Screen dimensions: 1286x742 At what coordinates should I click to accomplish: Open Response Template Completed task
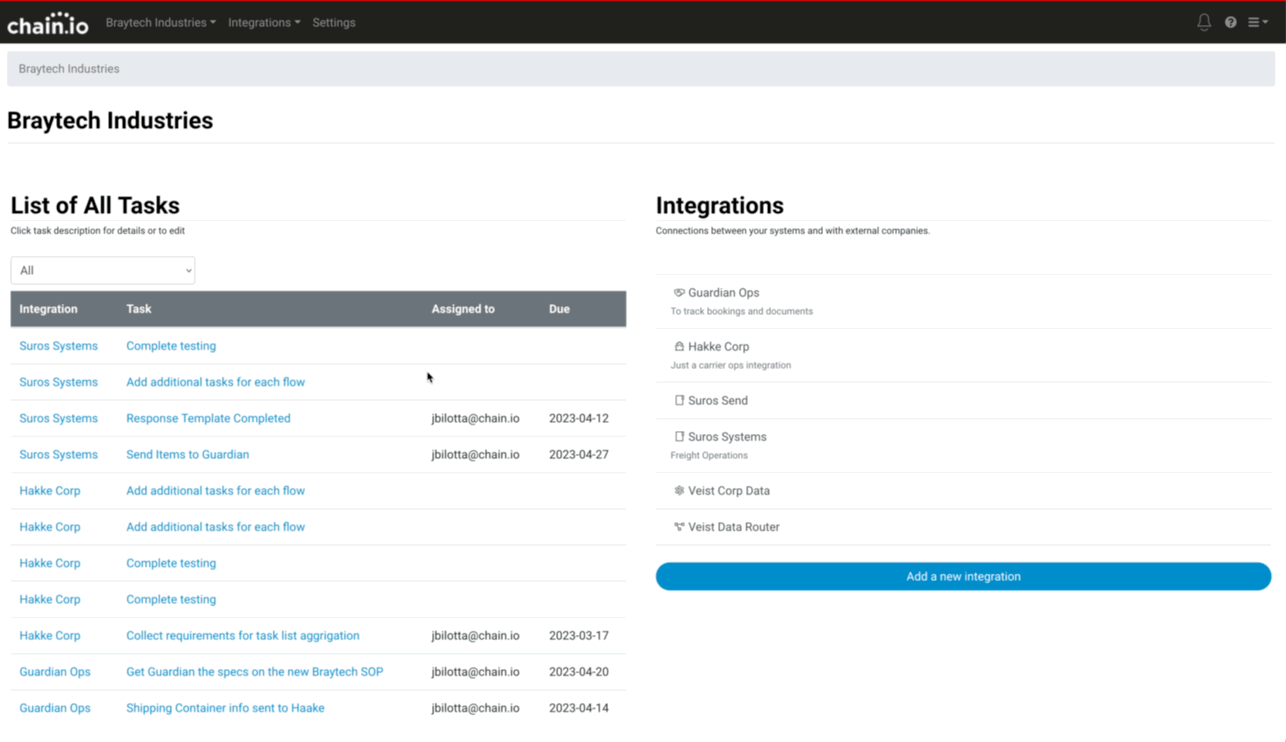tap(208, 418)
